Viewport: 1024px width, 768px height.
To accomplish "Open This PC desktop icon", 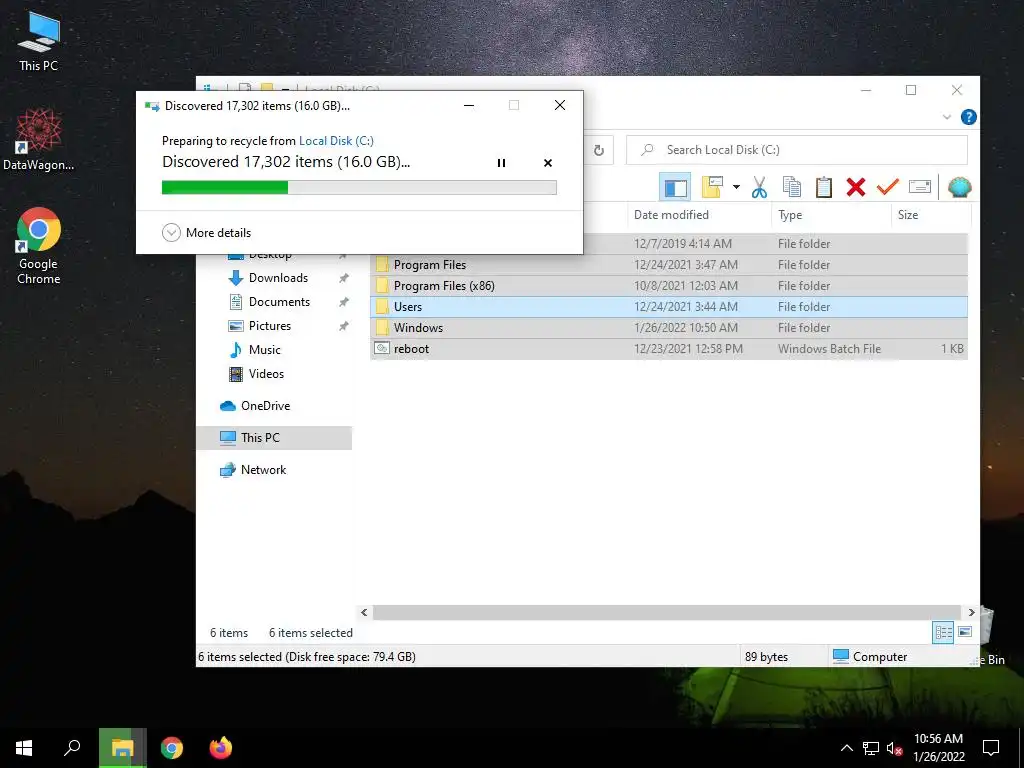I will [38, 42].
